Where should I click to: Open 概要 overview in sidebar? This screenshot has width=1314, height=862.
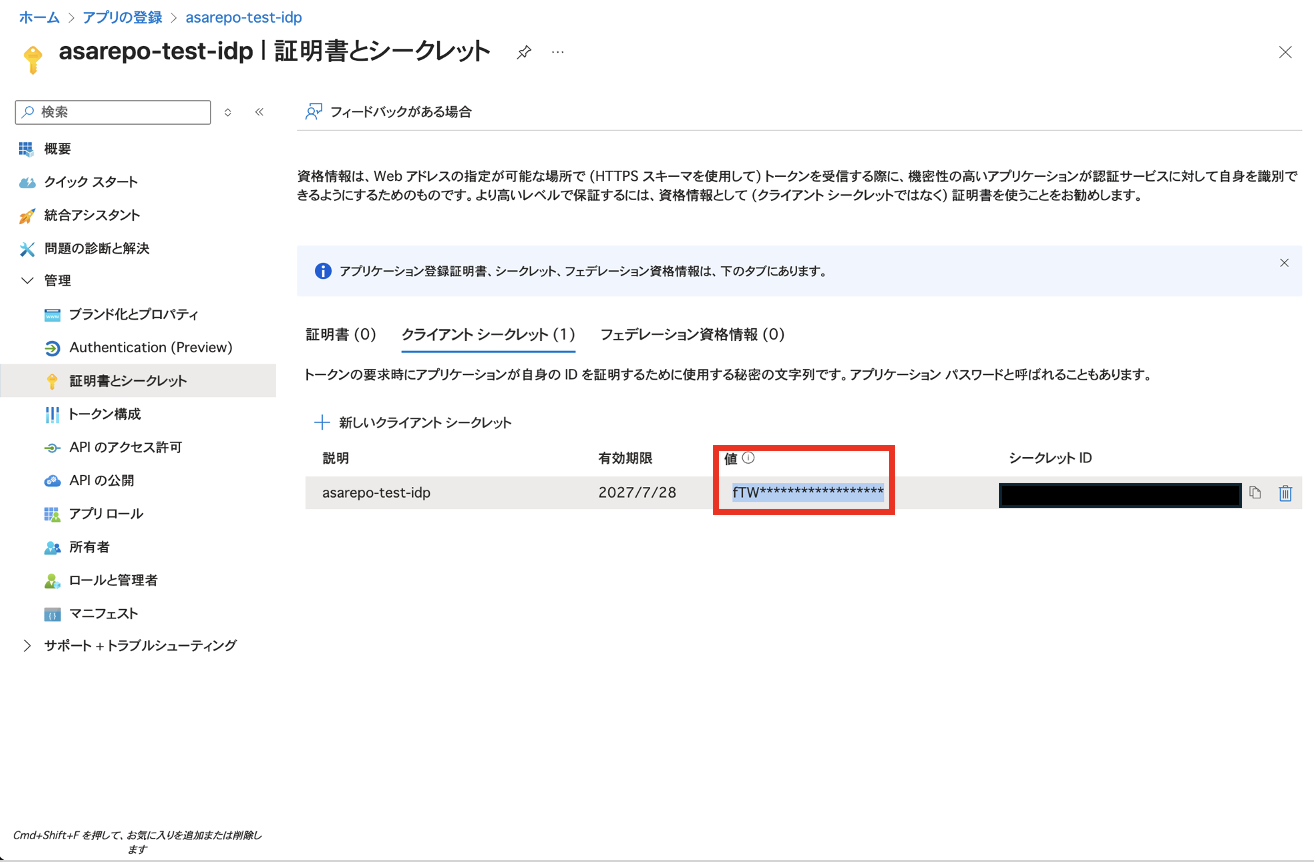click(x=57, y=149)
